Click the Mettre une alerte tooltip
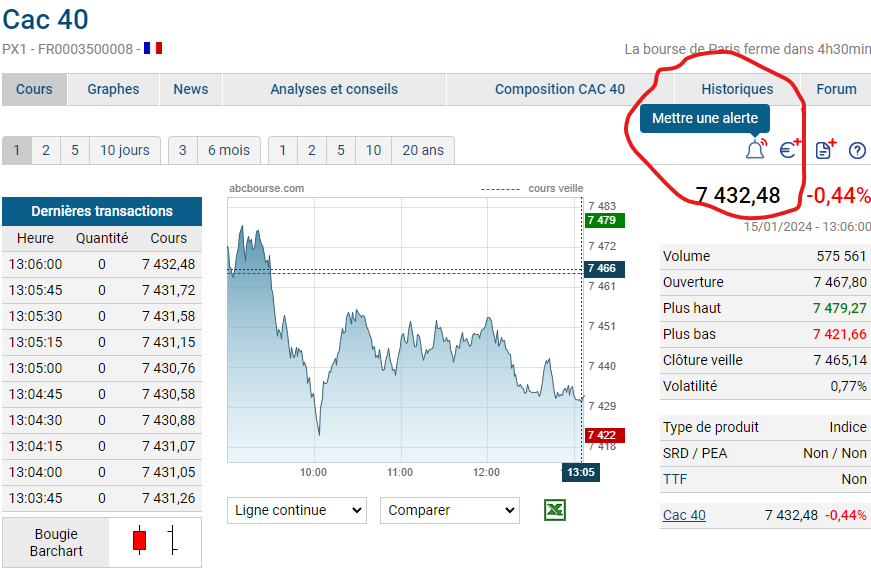The image size is (871, 568). point(705,118)
